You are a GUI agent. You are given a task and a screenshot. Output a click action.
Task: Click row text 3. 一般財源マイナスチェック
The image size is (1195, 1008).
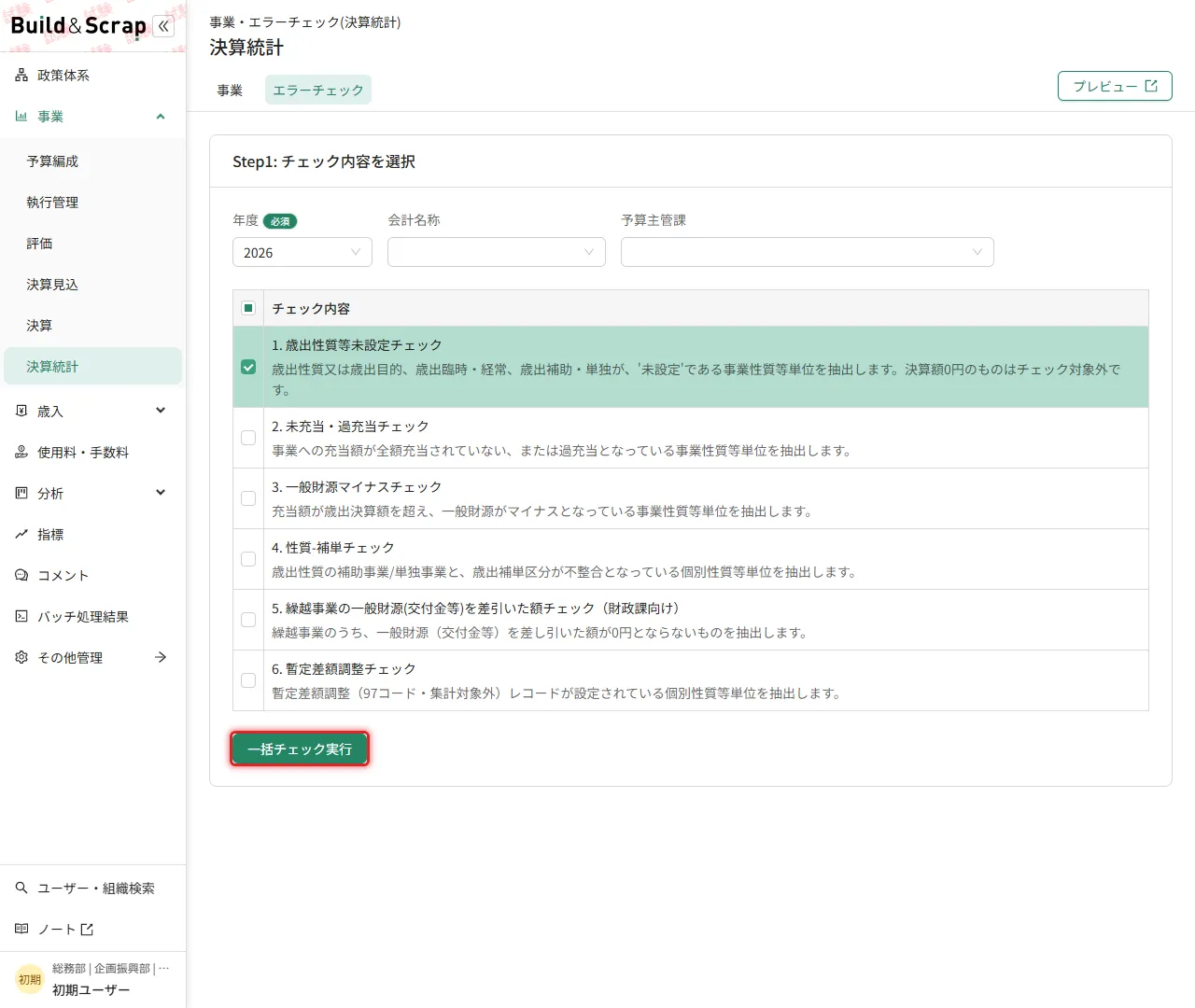pyautogui.click(x=357, y=486)
